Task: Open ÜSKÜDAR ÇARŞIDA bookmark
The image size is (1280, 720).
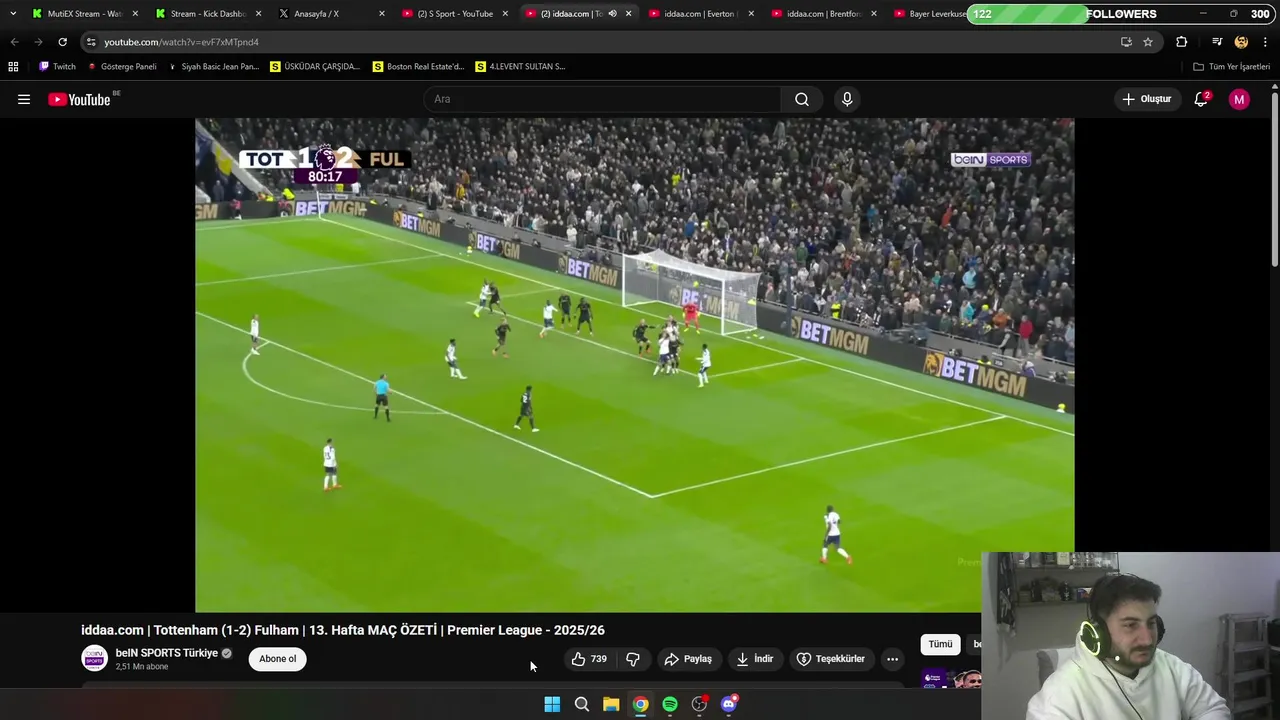Action: [315, 67]
